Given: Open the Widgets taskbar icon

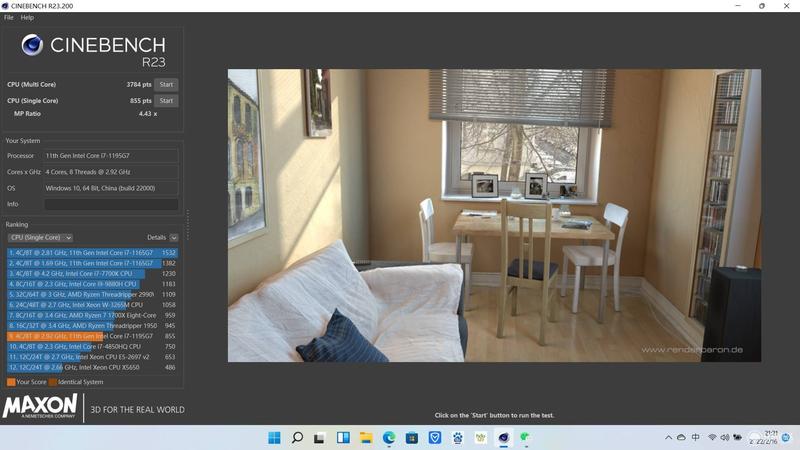Looking at the screenshot, I should 343,438.
